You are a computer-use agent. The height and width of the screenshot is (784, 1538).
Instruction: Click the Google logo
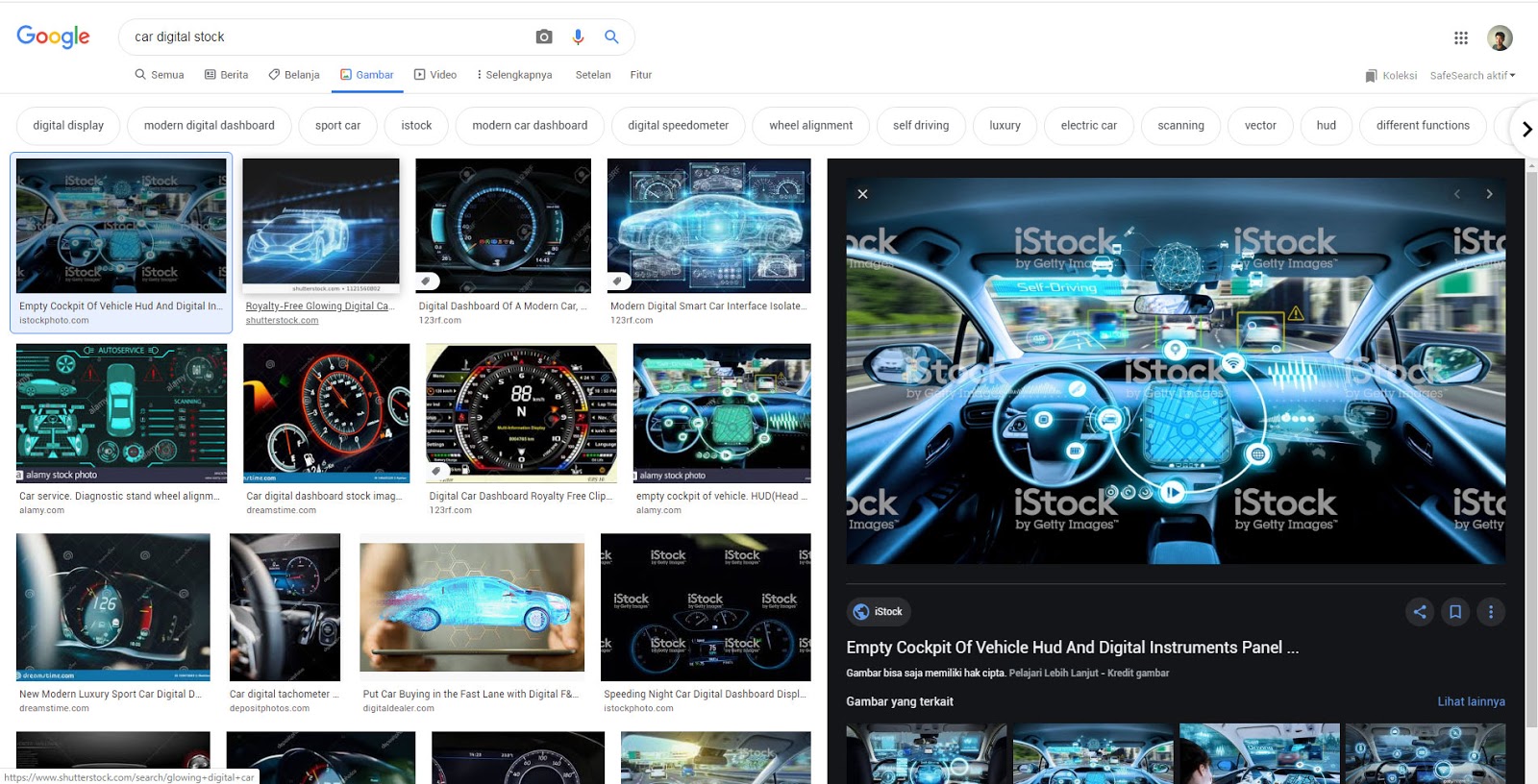(x=53, y=37)
